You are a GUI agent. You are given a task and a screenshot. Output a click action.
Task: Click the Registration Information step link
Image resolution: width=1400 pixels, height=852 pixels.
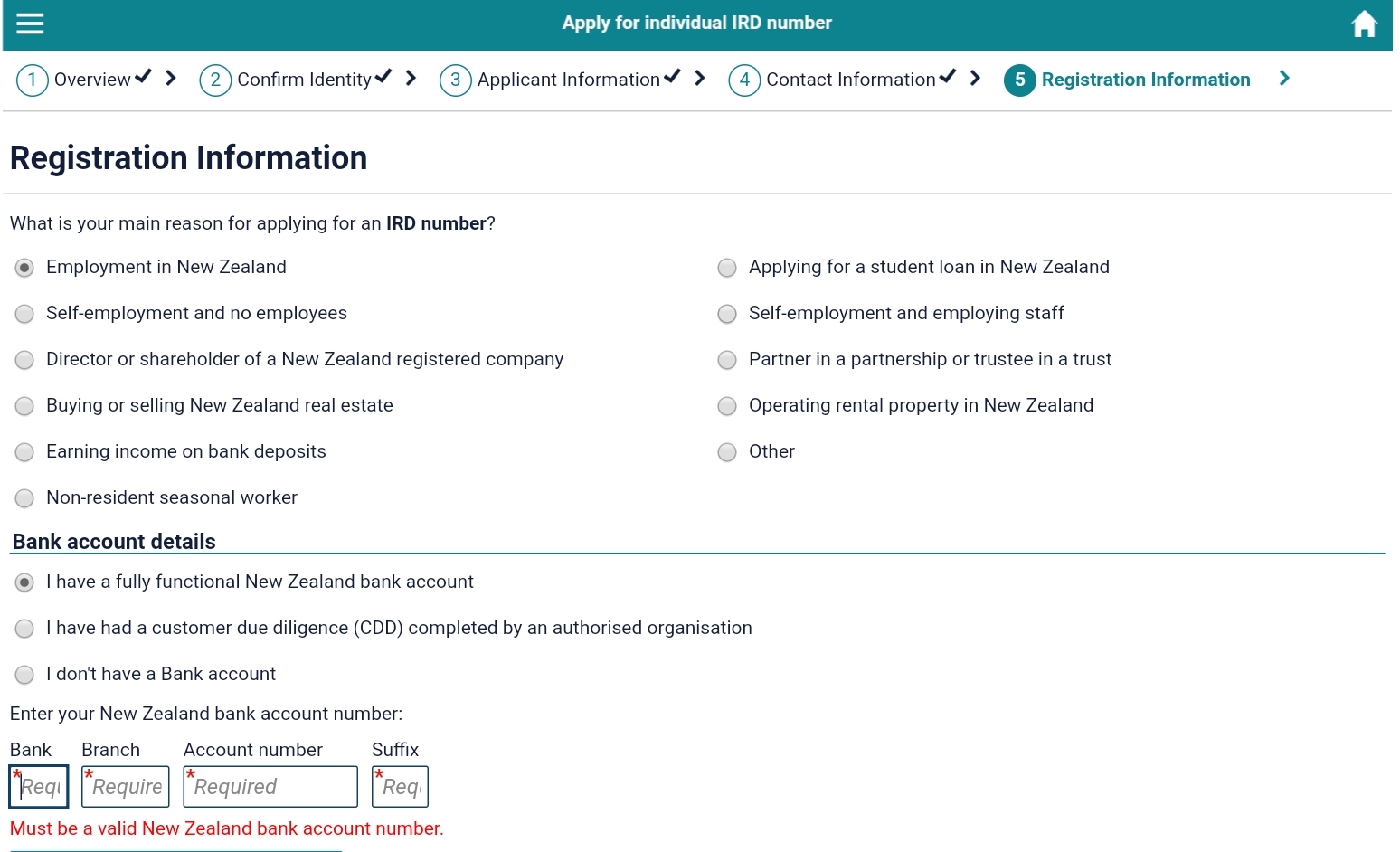[1145, 80]
